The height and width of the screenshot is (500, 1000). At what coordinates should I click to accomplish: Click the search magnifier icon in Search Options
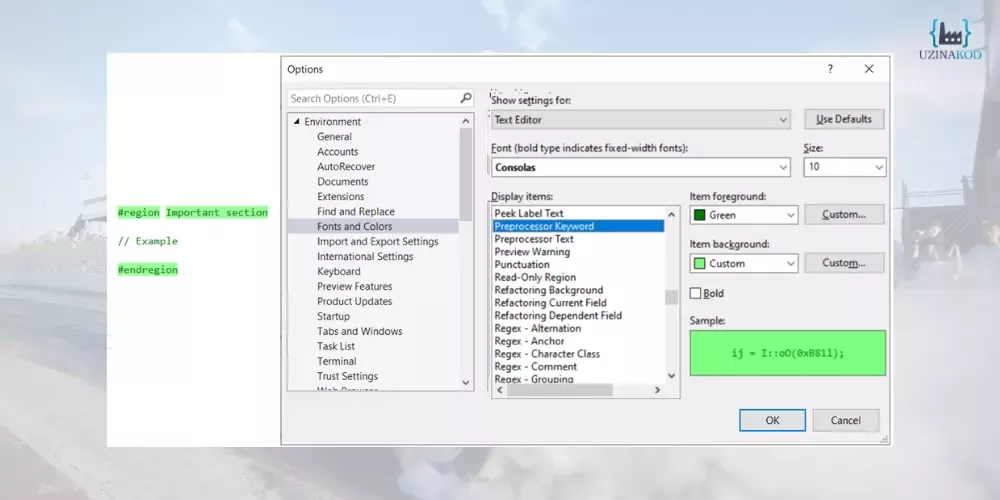click(465, 98)
